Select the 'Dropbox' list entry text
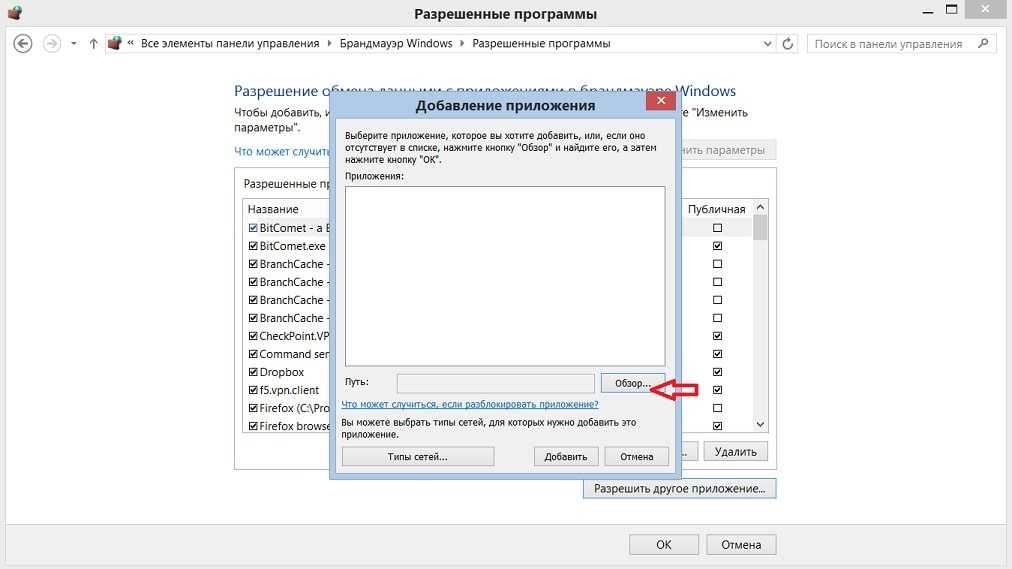This screenshot has height=569, width=1012. (x=281, y=372)
